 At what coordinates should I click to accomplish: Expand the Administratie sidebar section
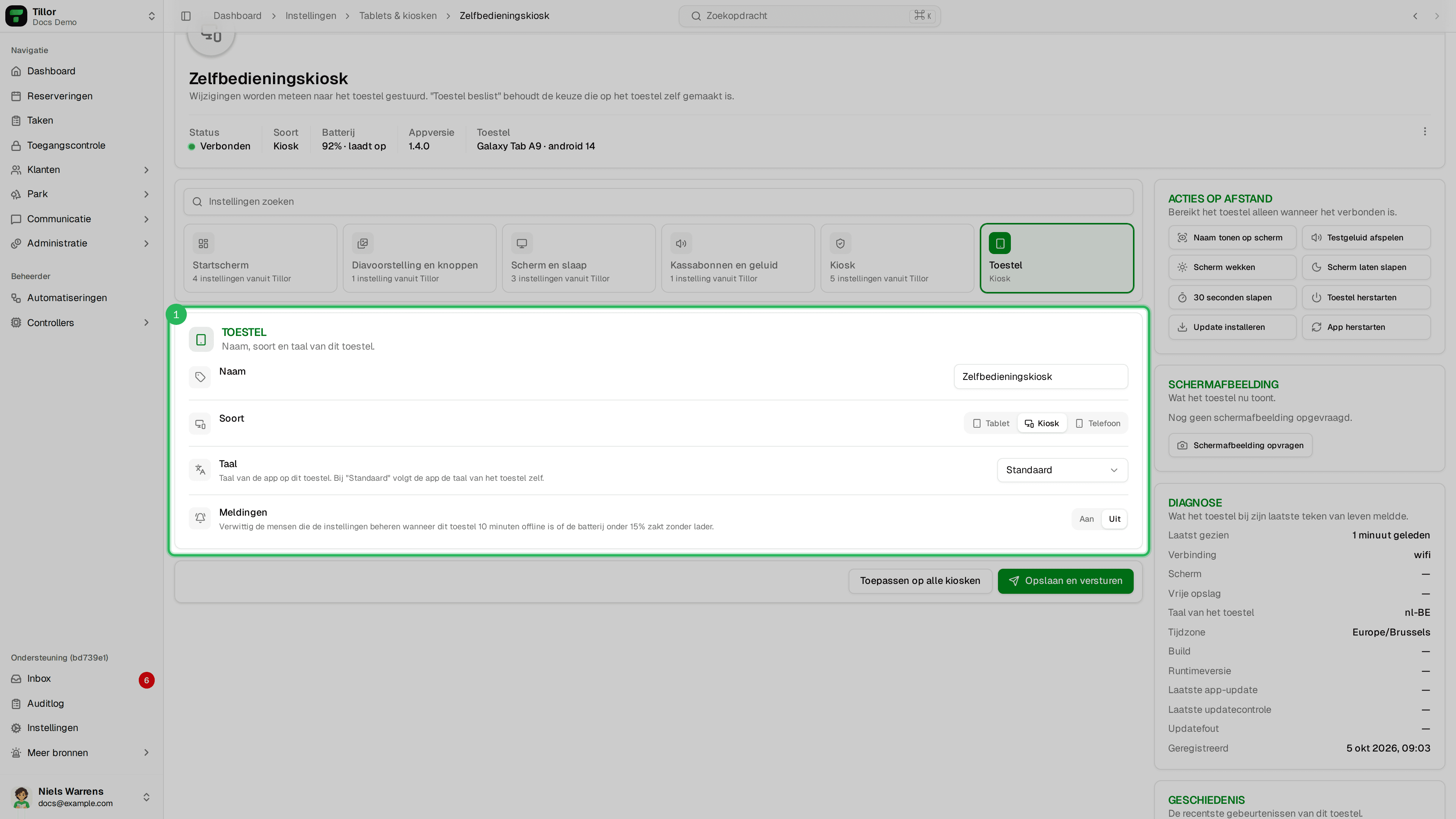(x=82, y=243)
